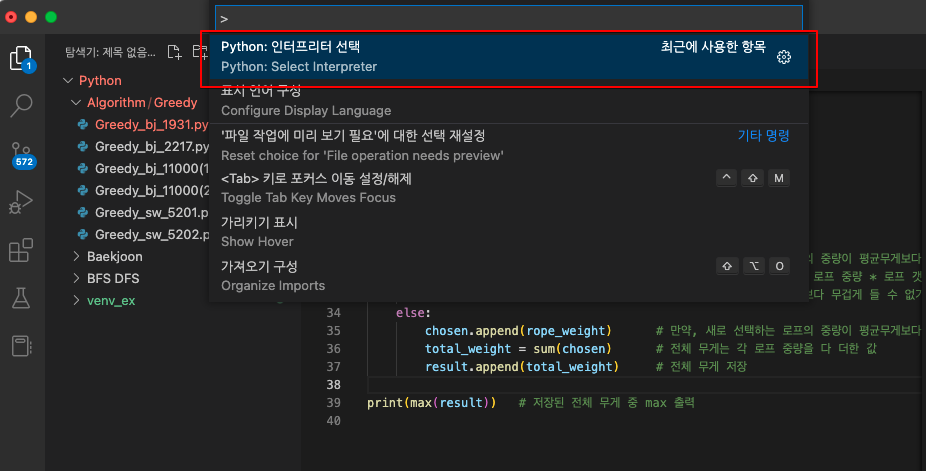Screen dimensions: 926x471
Task: Click the O key in Organize Imports shortcut
Action: click(779, 266)
